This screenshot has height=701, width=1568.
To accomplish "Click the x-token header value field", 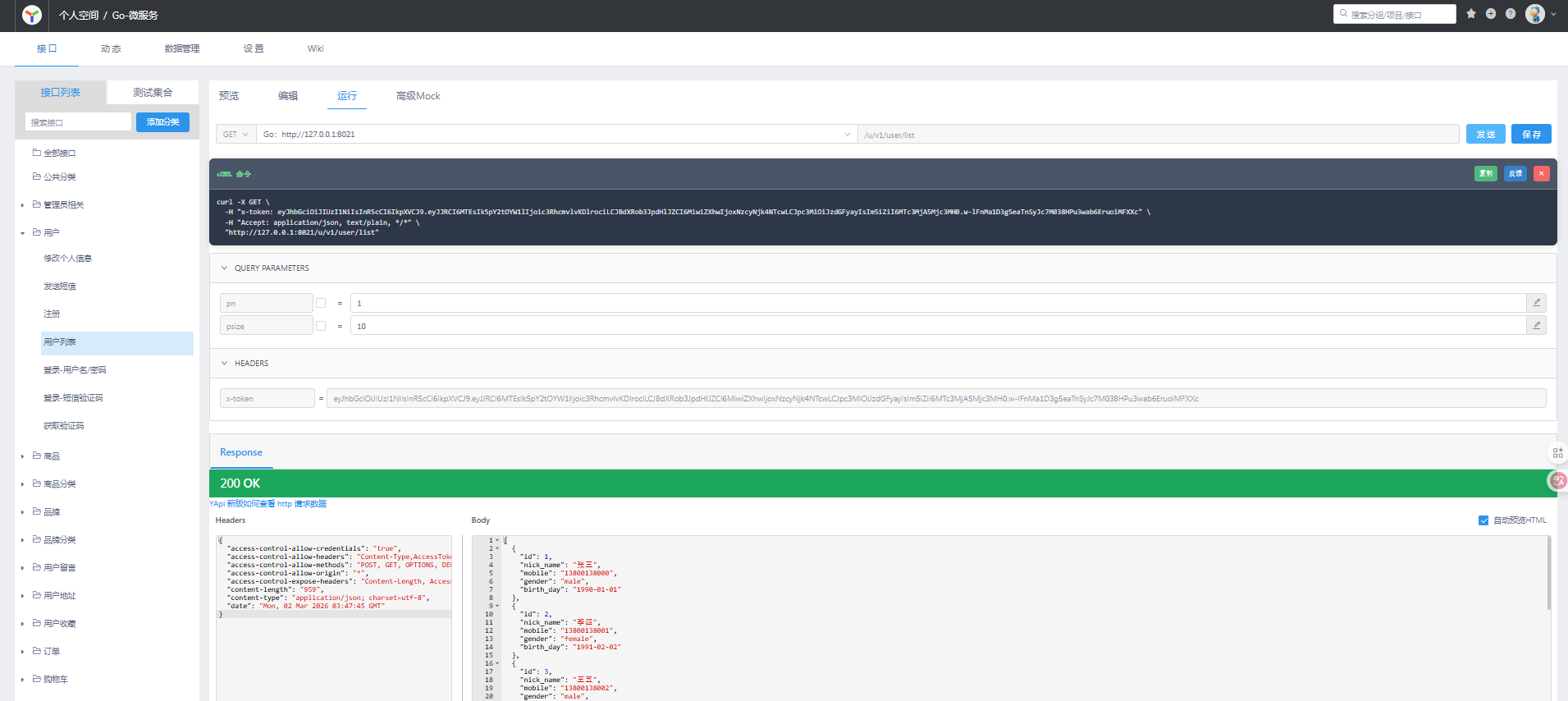I will pyautogui.click(x=936, y=398).
